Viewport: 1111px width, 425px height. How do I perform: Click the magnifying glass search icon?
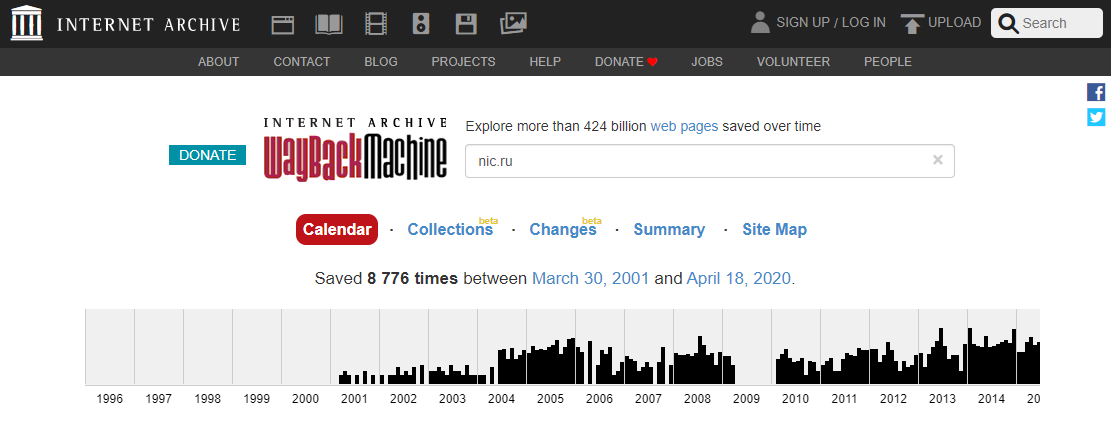1009,23
